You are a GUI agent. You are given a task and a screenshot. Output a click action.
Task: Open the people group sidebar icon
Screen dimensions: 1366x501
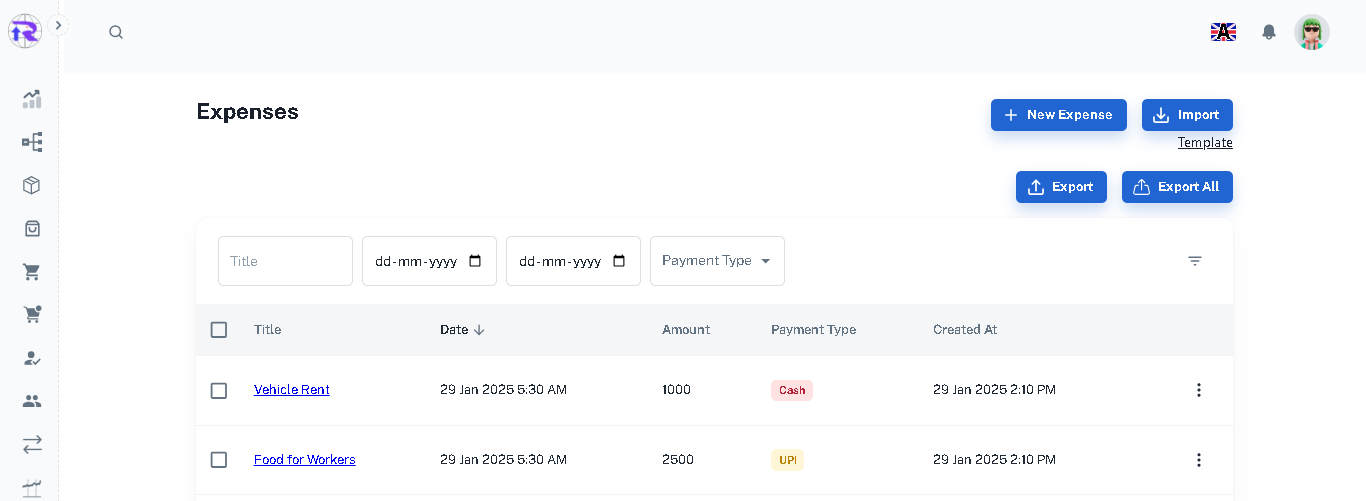pyautogui.click(x=32, y=400)
